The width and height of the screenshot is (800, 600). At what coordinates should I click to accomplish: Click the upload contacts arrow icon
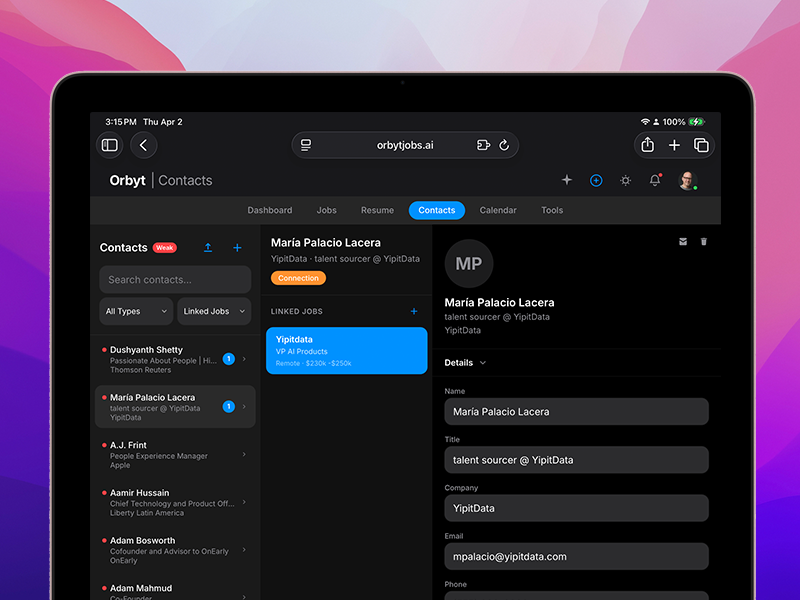click(x=208, y=247)
